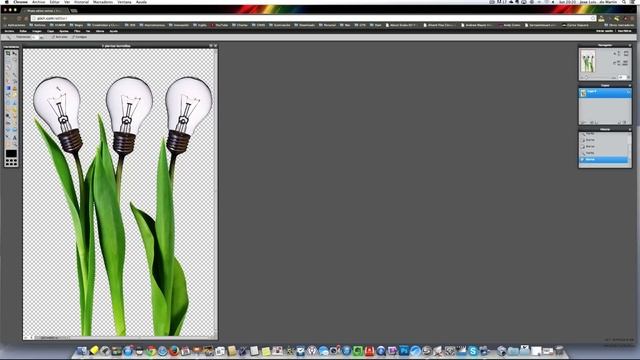This screenshot has width=640, height=360.
Task: Open the Filtro menu in Pixlr
Action: [x=77, y=31]
